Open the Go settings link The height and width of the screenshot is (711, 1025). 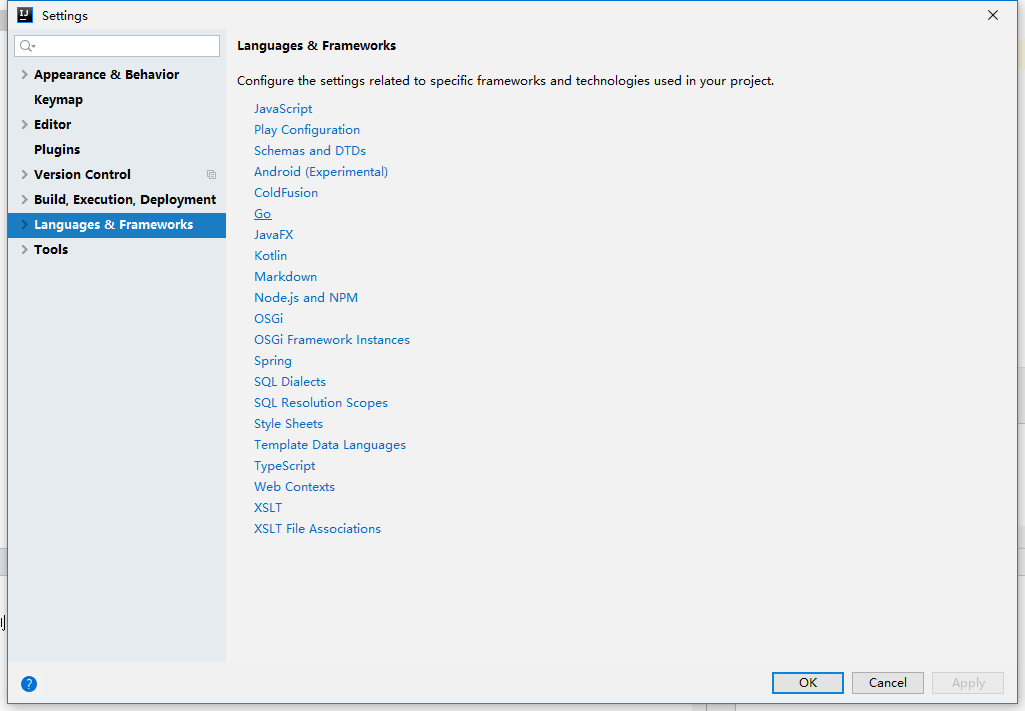(263, 214)
